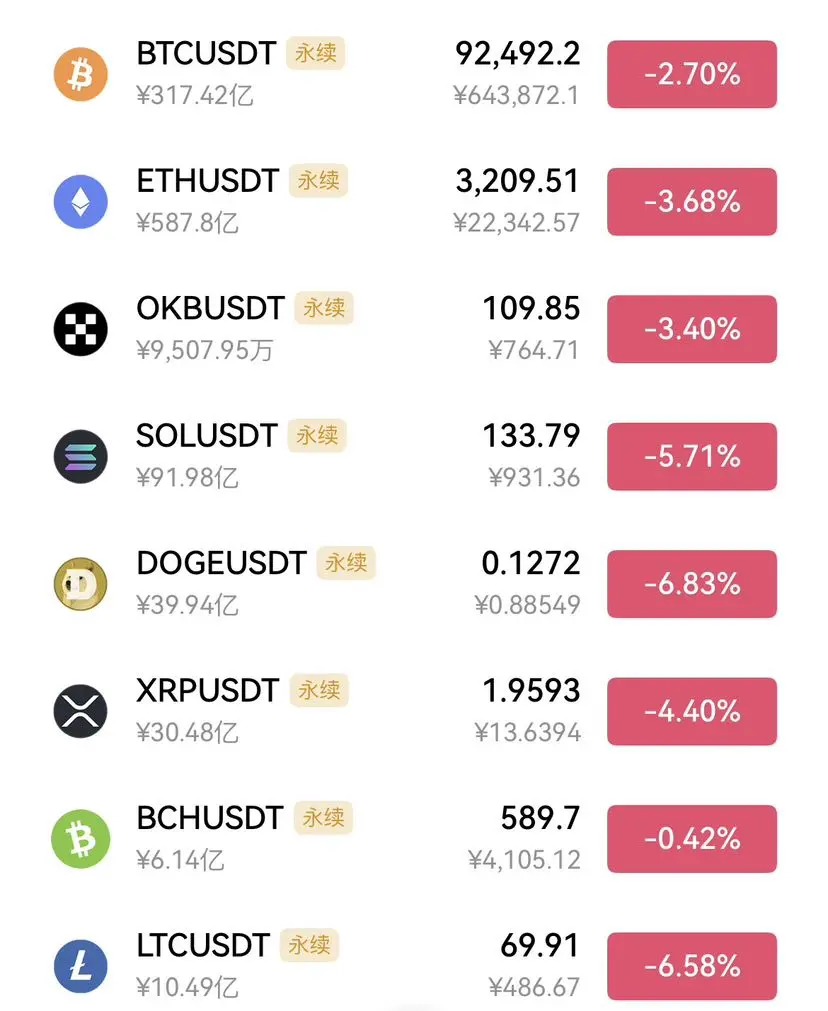The image size is (828, 1011).
Task: Tap the Bitcoin coin icon
Action: 81,74
